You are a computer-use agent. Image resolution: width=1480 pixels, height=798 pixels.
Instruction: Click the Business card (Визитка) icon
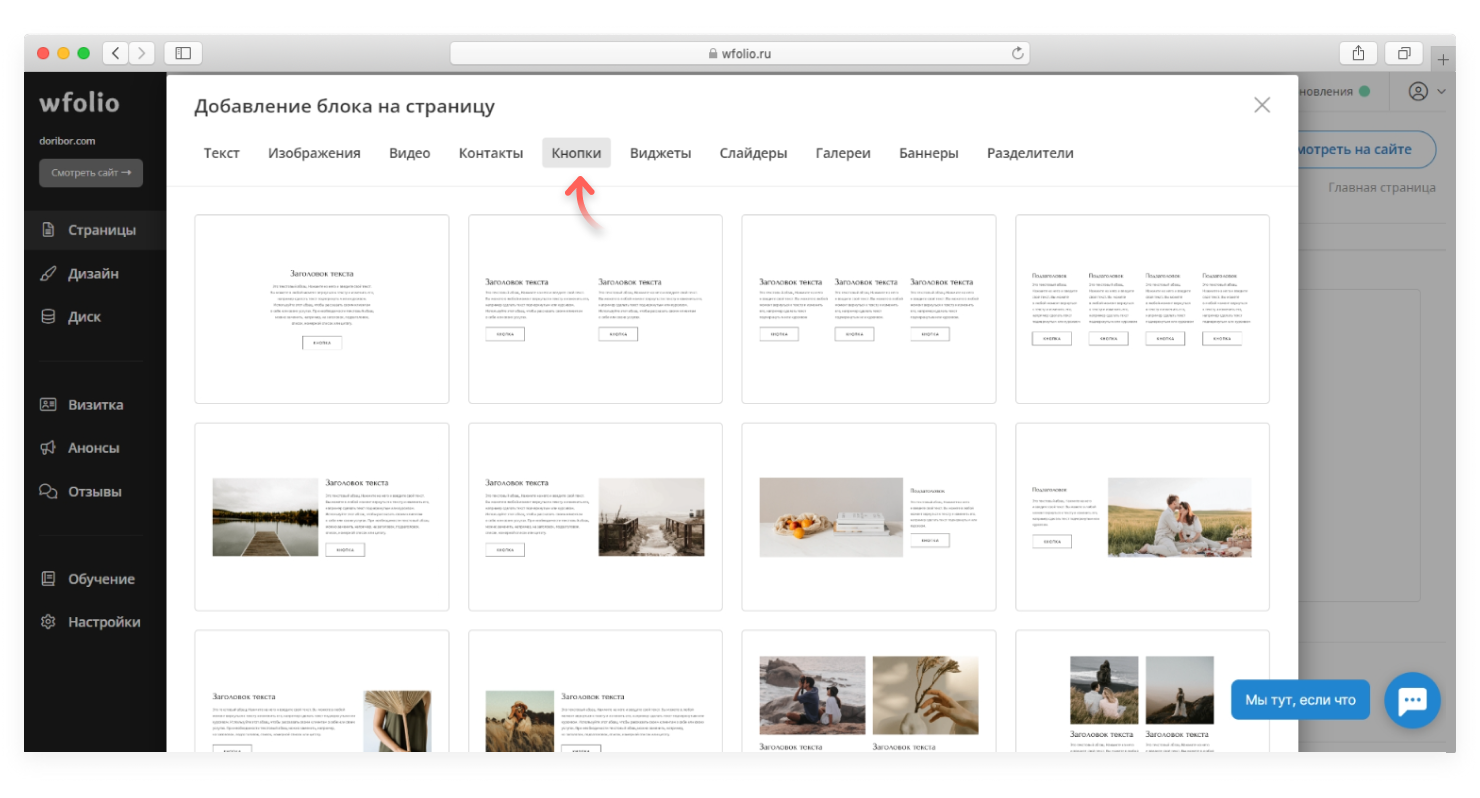pos(48,405)
